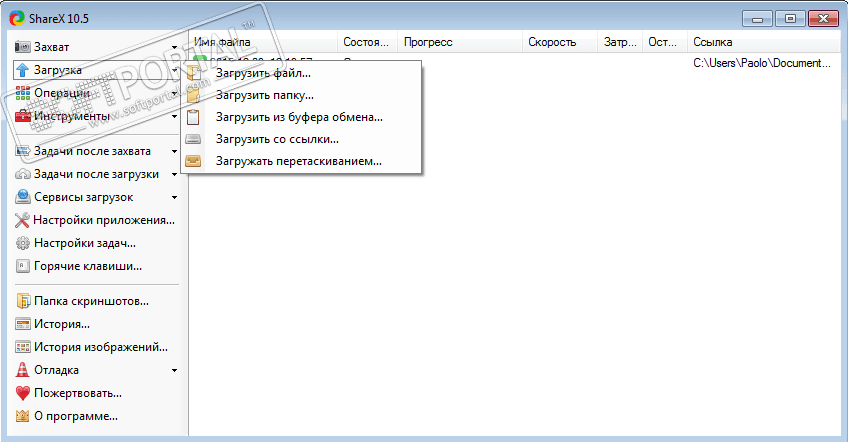The image size is (848, 442).
Task: Click the inbox icon beside Загружать перетаскиванием
Action: 193,161
